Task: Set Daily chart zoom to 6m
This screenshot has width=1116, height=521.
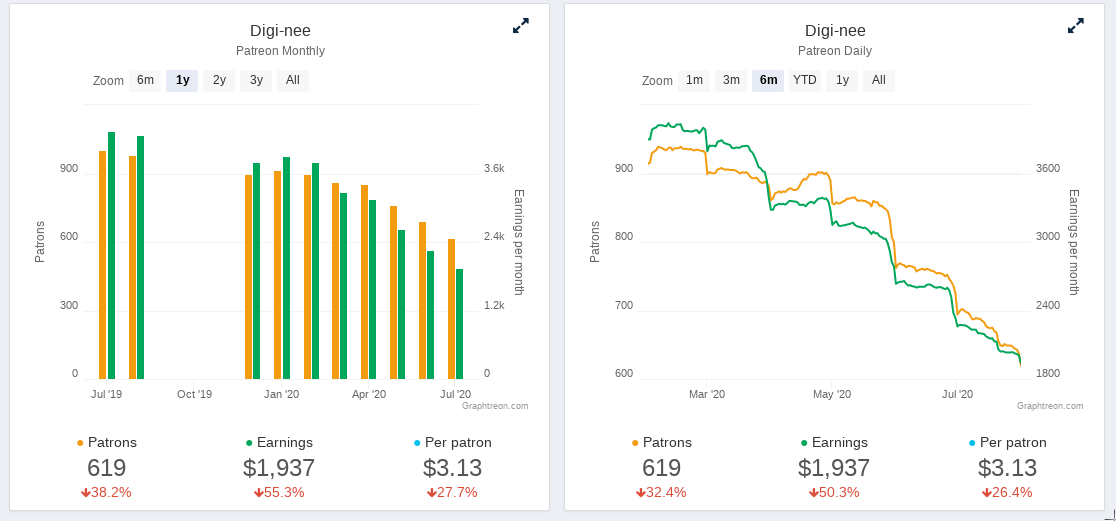Action: pos(768,80)
